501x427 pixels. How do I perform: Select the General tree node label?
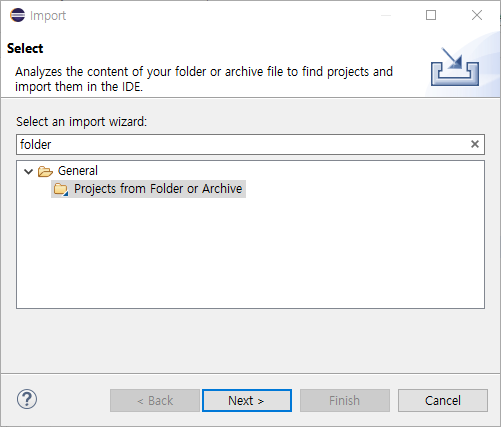[x=78, y=171]
